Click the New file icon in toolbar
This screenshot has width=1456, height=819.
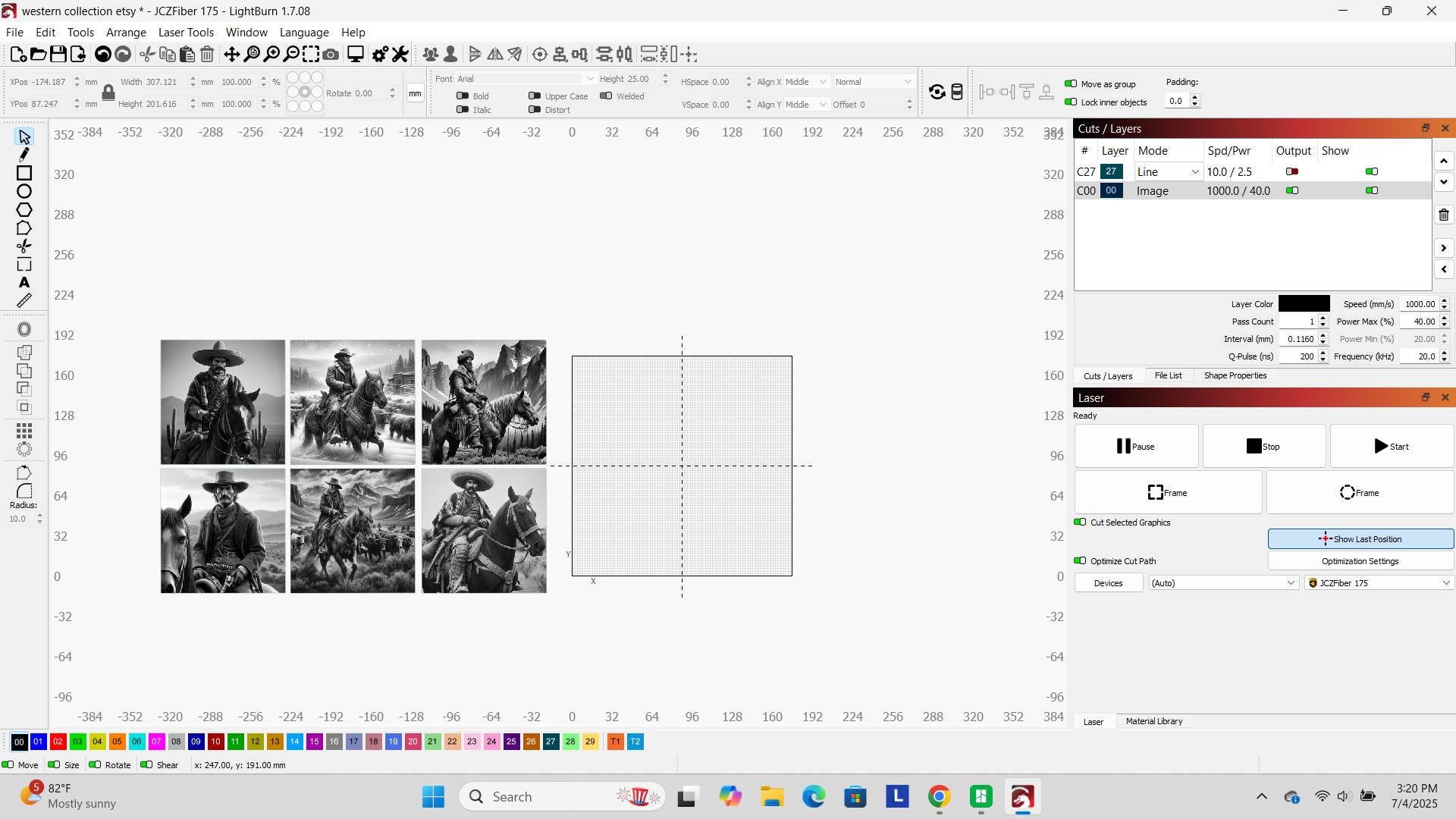point(18,54)
